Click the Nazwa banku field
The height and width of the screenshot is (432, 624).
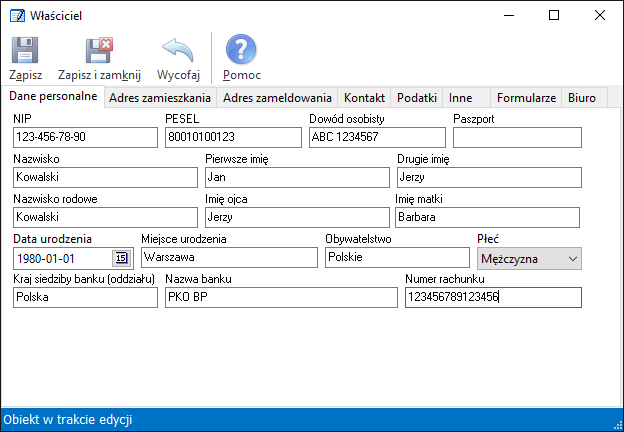pyautogui.click(x=281, y=297)
